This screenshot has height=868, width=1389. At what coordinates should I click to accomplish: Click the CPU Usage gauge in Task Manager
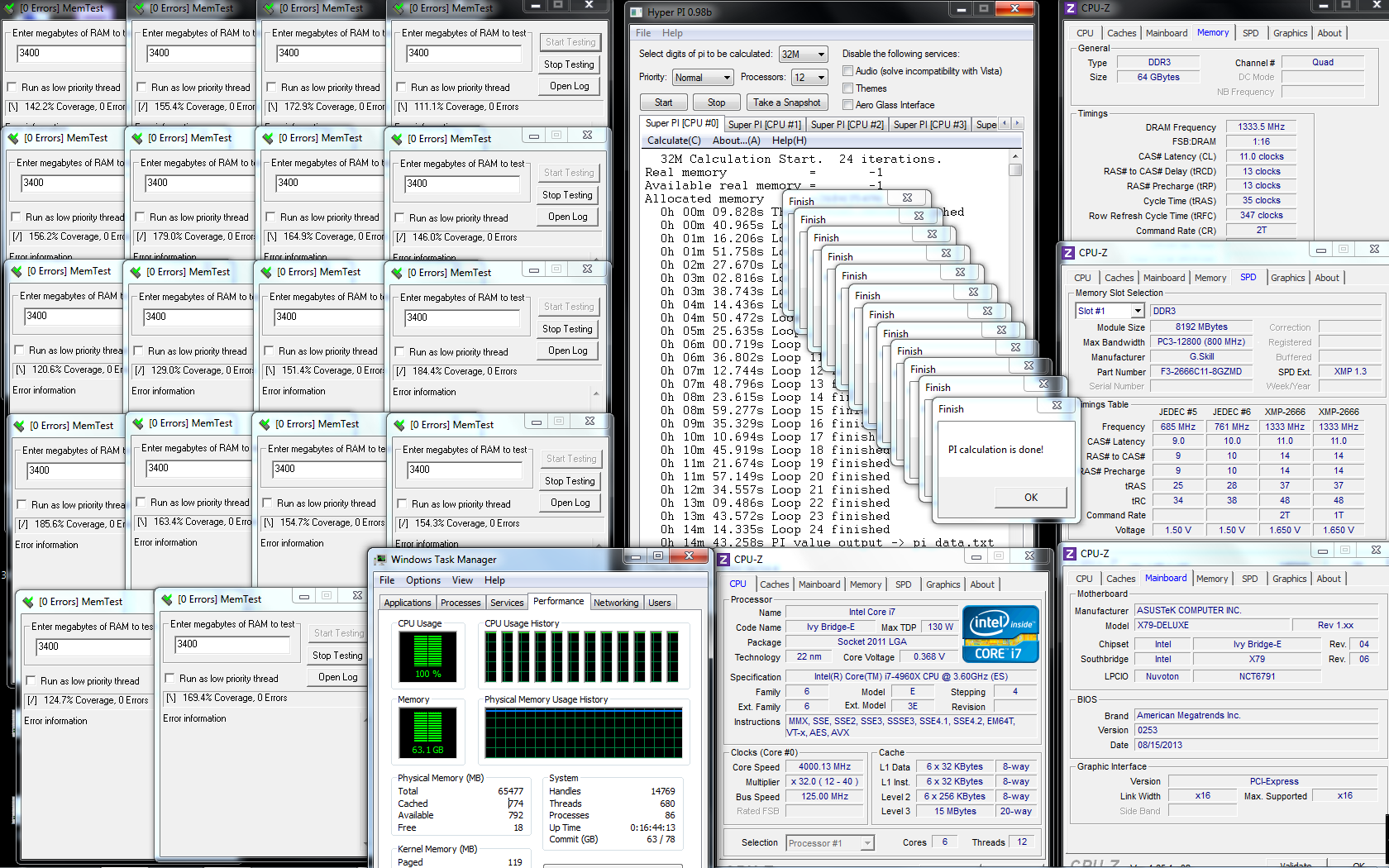428,656
